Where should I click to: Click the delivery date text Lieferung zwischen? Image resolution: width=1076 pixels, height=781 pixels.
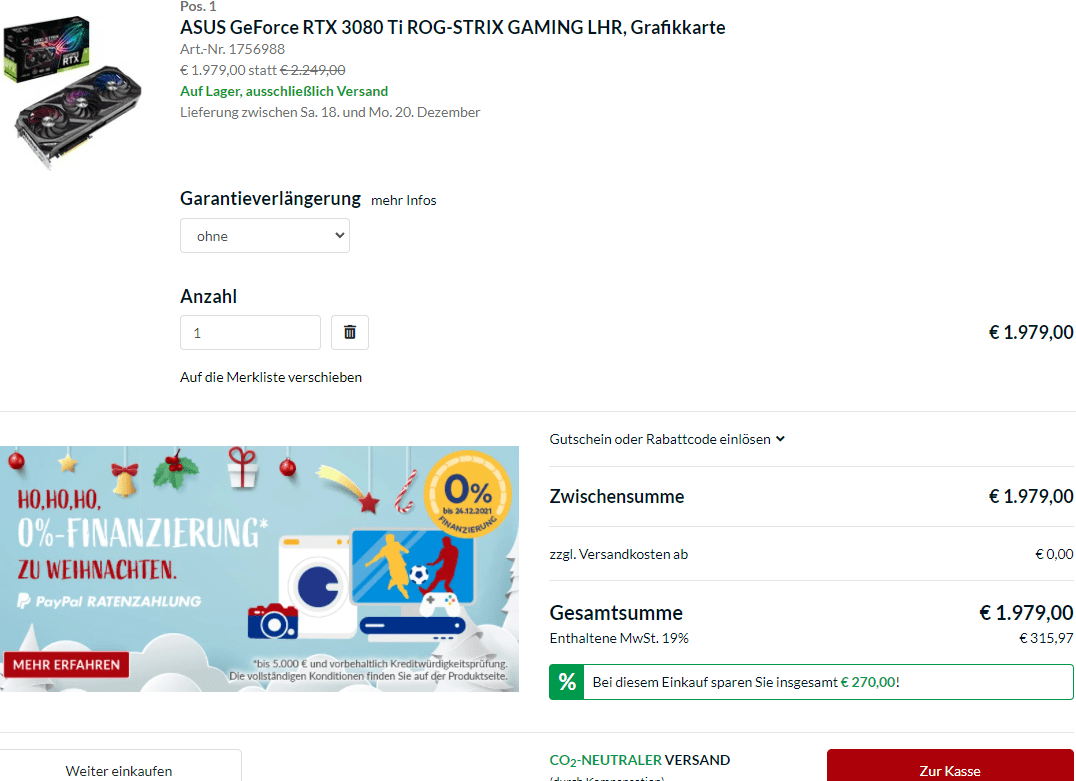330,113
